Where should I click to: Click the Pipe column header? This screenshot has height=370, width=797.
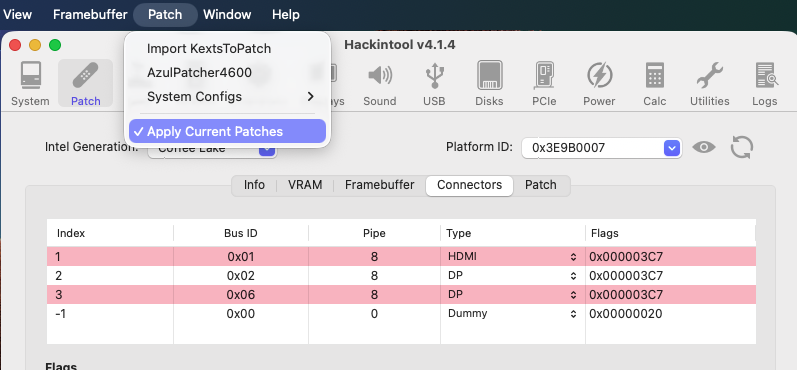(374, 233)
